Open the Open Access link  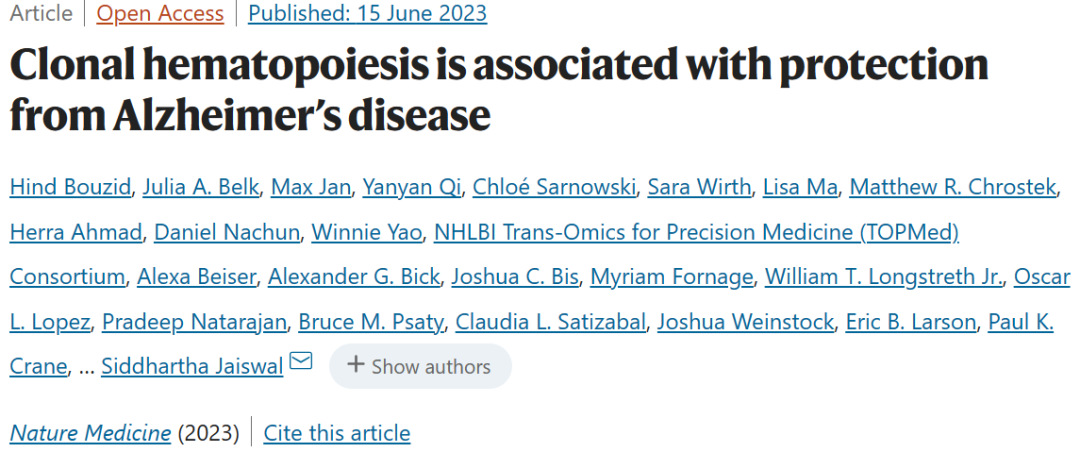point(160,14)
